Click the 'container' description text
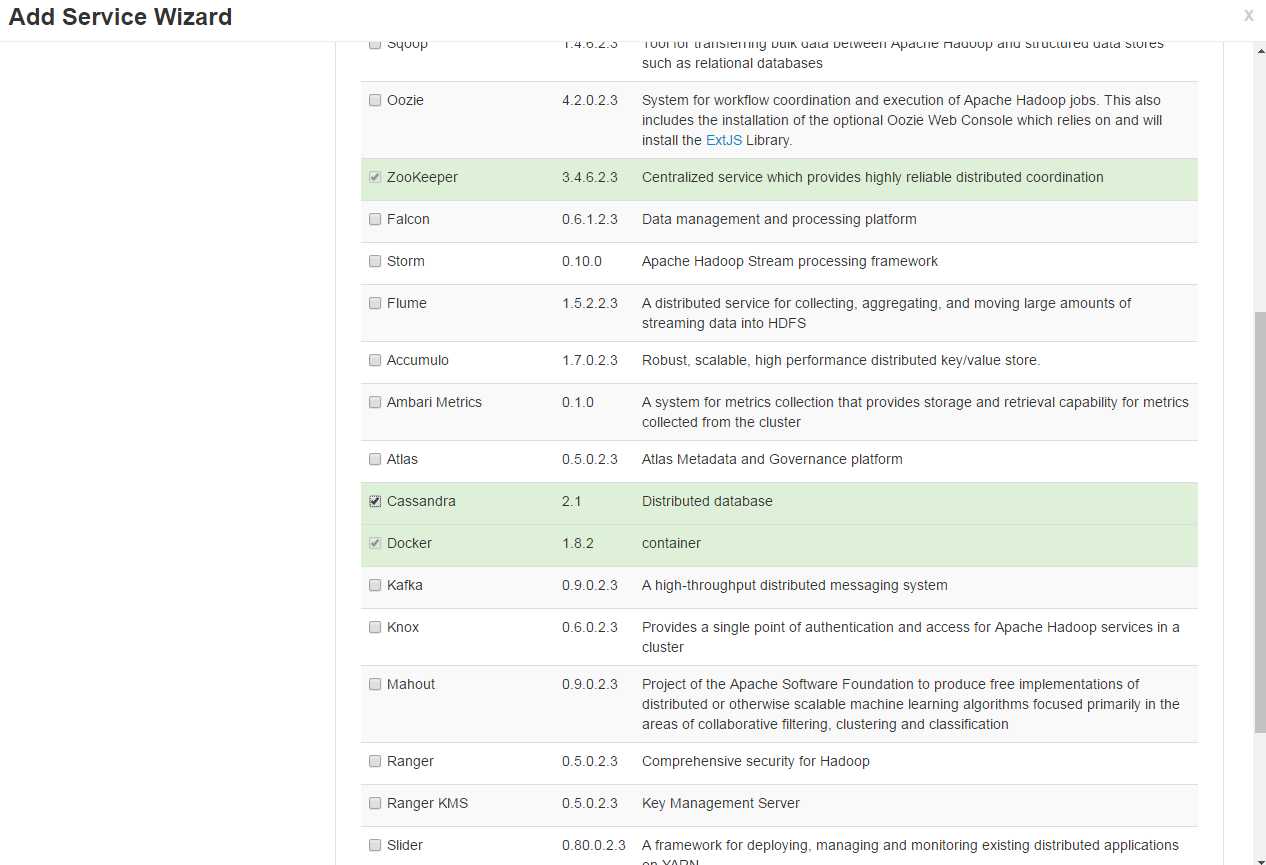This screenshot has width=1266, height=865. tap(671, 543)
